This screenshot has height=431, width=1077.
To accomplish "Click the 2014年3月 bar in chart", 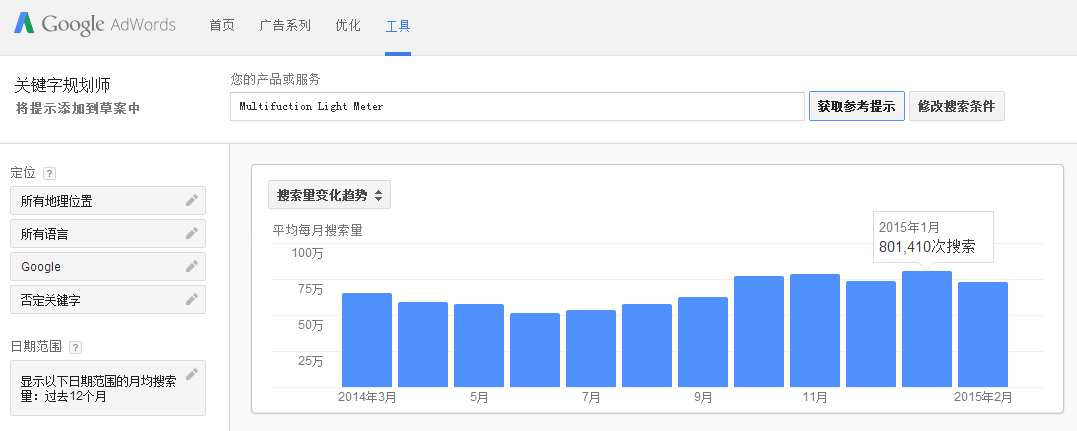I will [367, 340].
